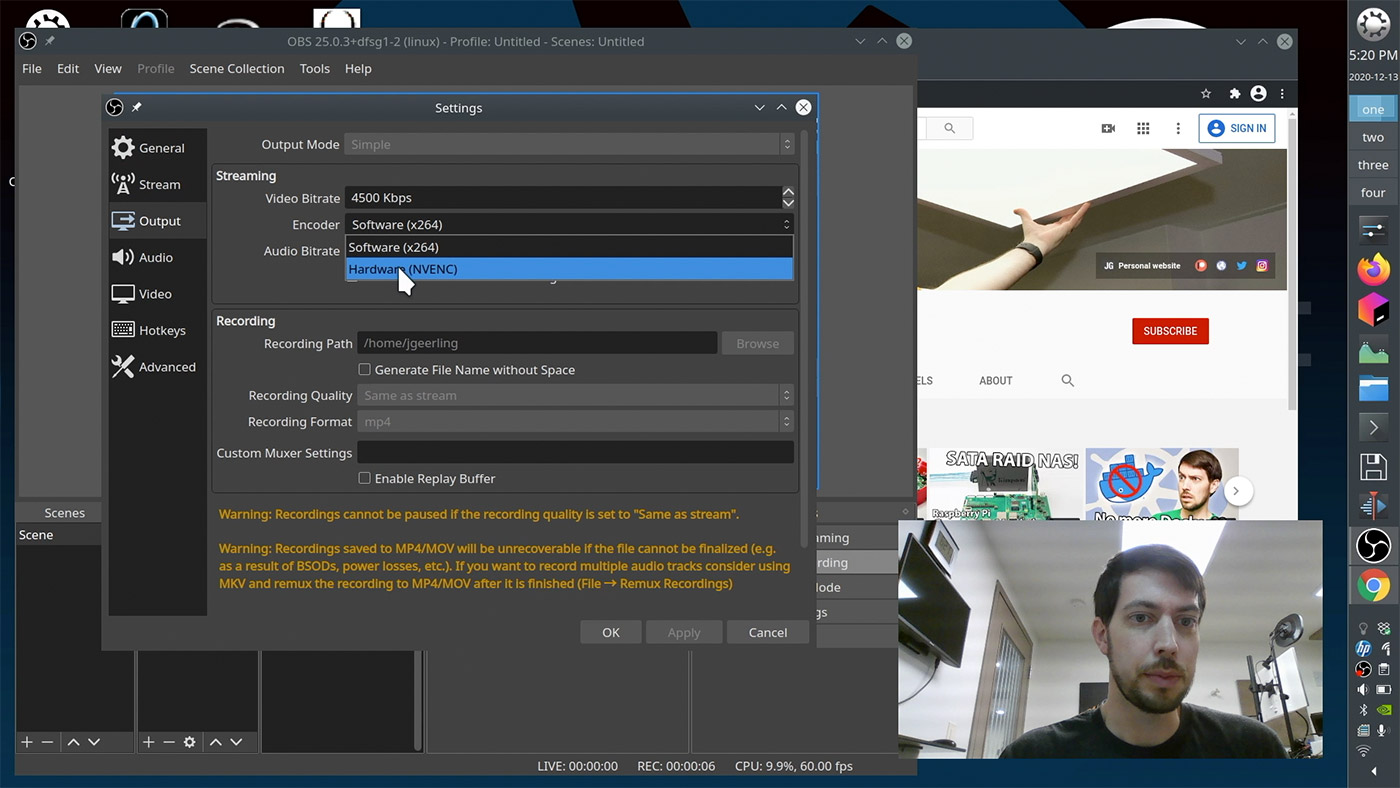
Task: Open Chrome from the side panel
Action: (x=1373, y=586)
